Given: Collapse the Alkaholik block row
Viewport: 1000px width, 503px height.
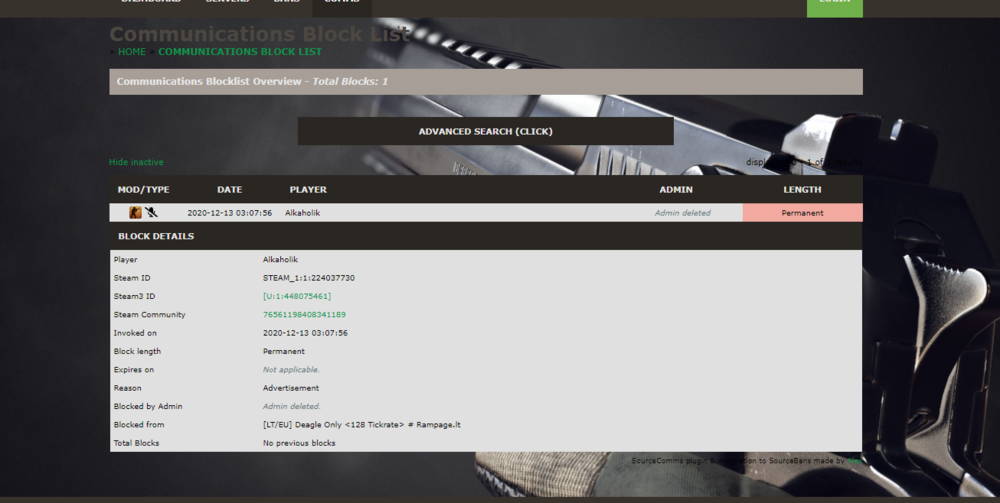Looking at the screenshot, I should point(302,213).
